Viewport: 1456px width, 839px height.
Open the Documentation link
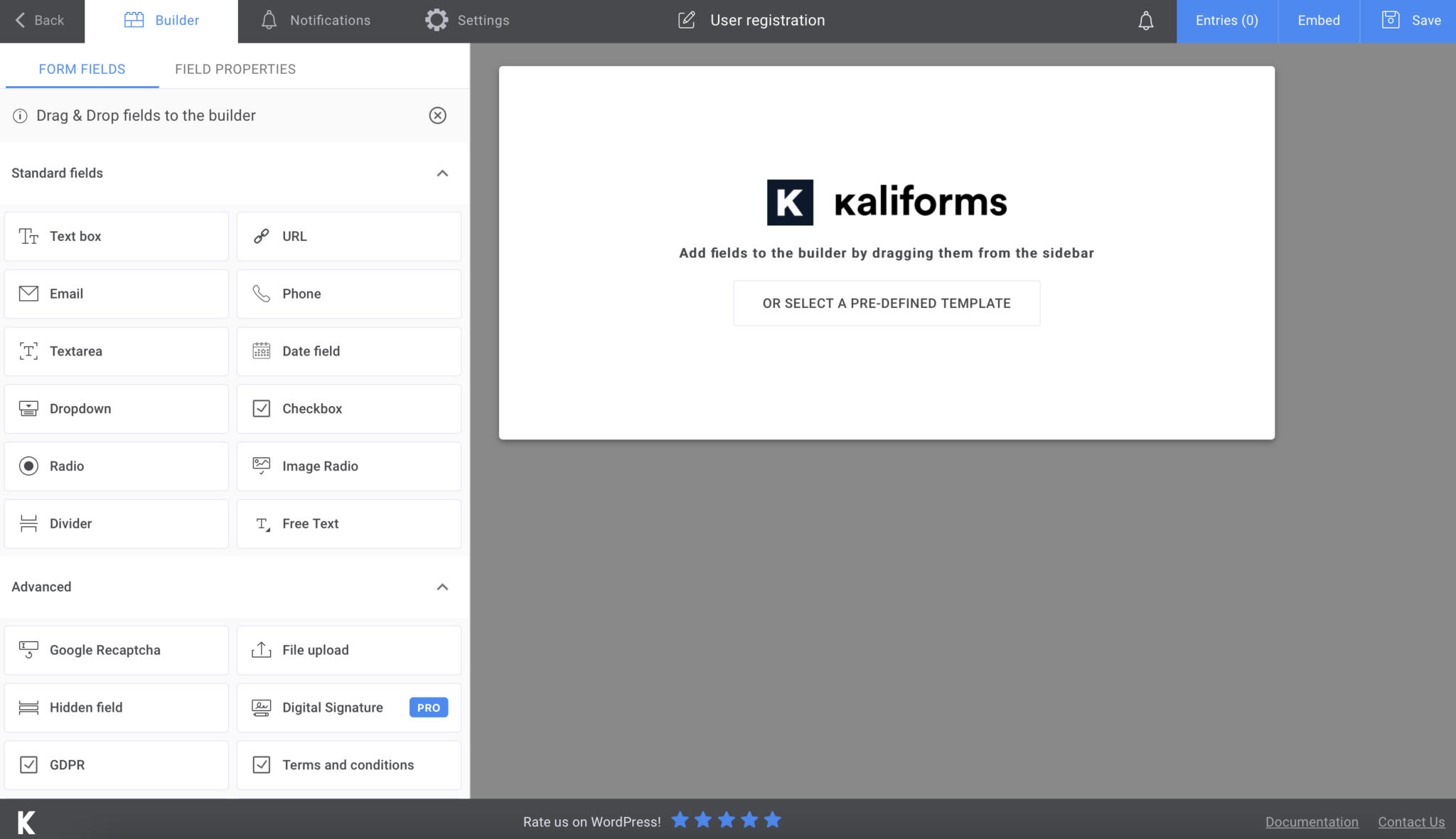coord(1312,821)
